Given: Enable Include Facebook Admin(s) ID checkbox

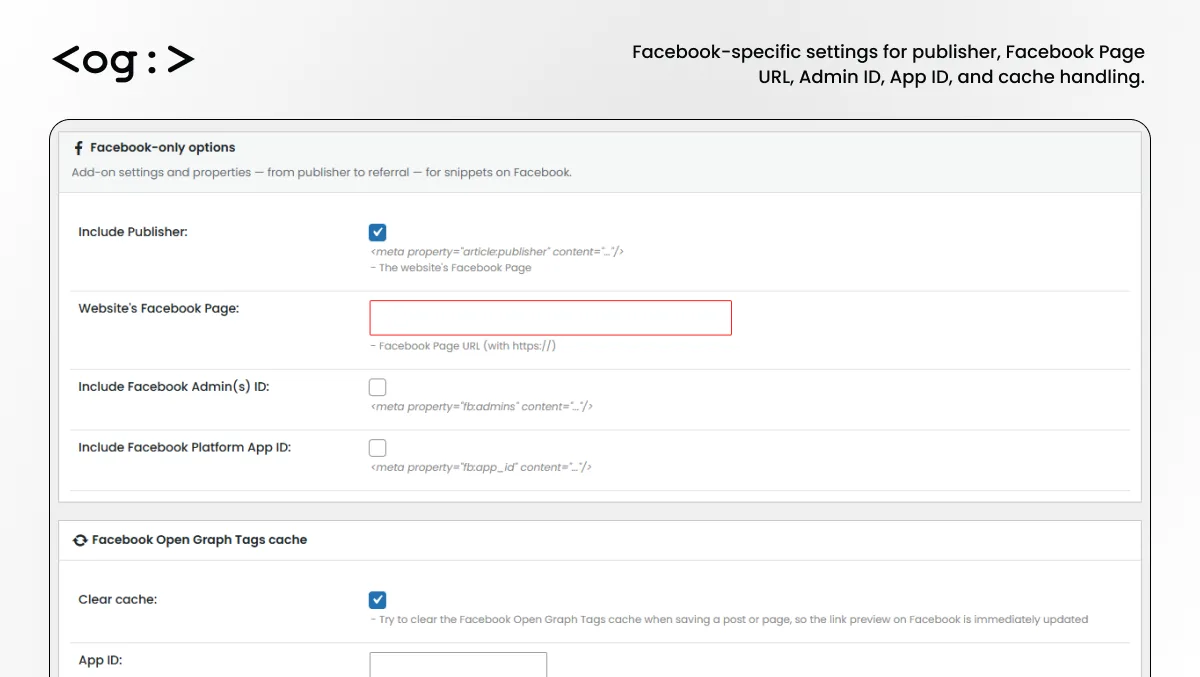Looking at the screenshot, I should coord(377,387).
